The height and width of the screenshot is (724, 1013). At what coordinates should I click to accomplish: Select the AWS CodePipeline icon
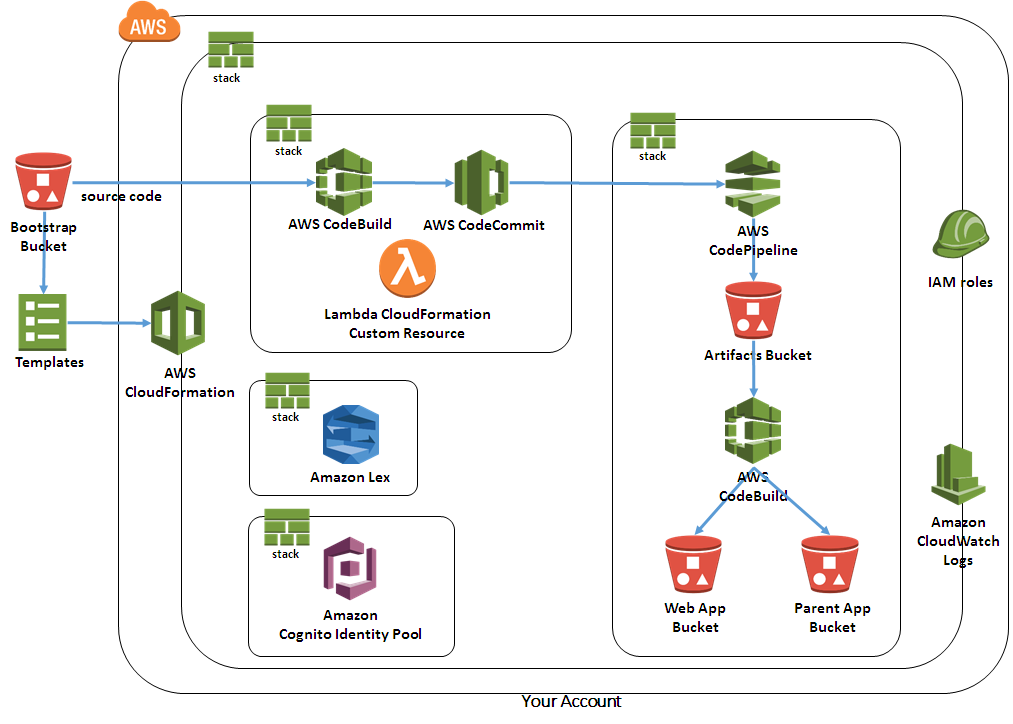(753, 184)
